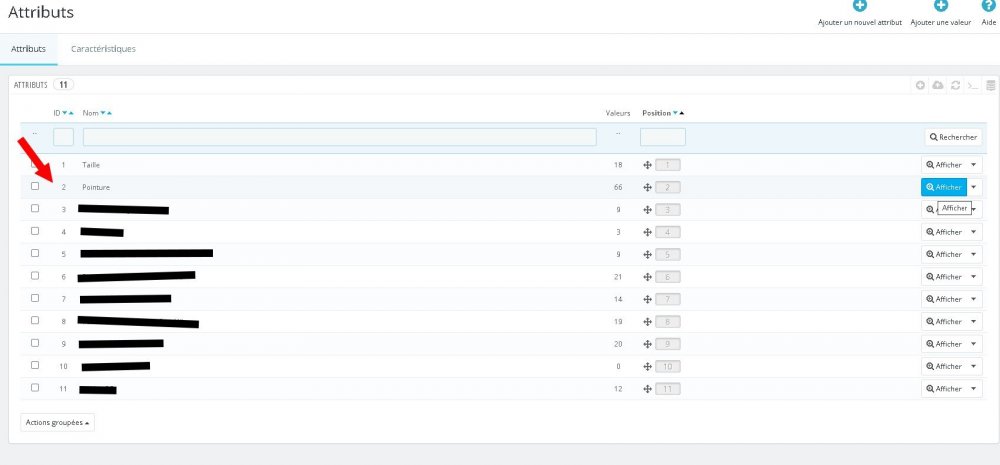This screenshot has height=465, width=1000.
Task: Tick the checkbox for row ID 3
Action: [x=35, y=209]
